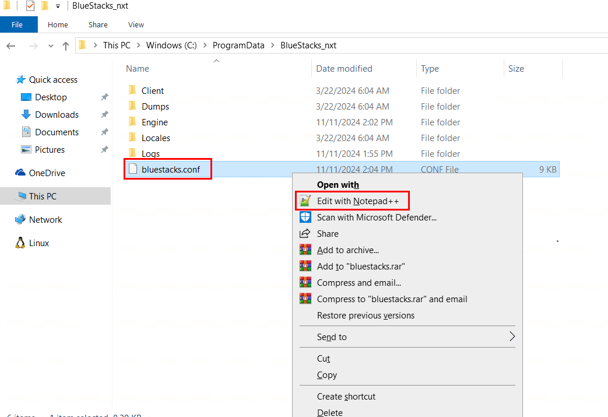The image size is (608, 417).
Task: Click the pin icon next to Desktop
Action: (x=104, y=97)
